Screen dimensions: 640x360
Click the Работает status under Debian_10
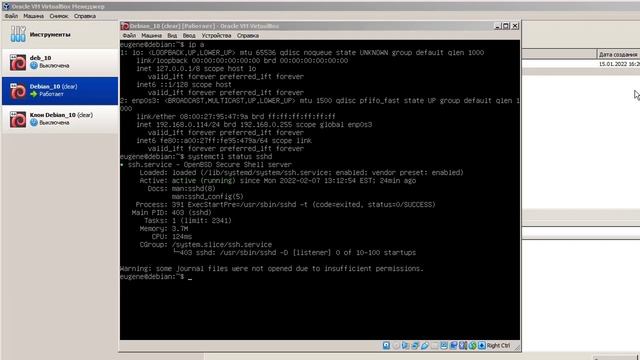51,94
